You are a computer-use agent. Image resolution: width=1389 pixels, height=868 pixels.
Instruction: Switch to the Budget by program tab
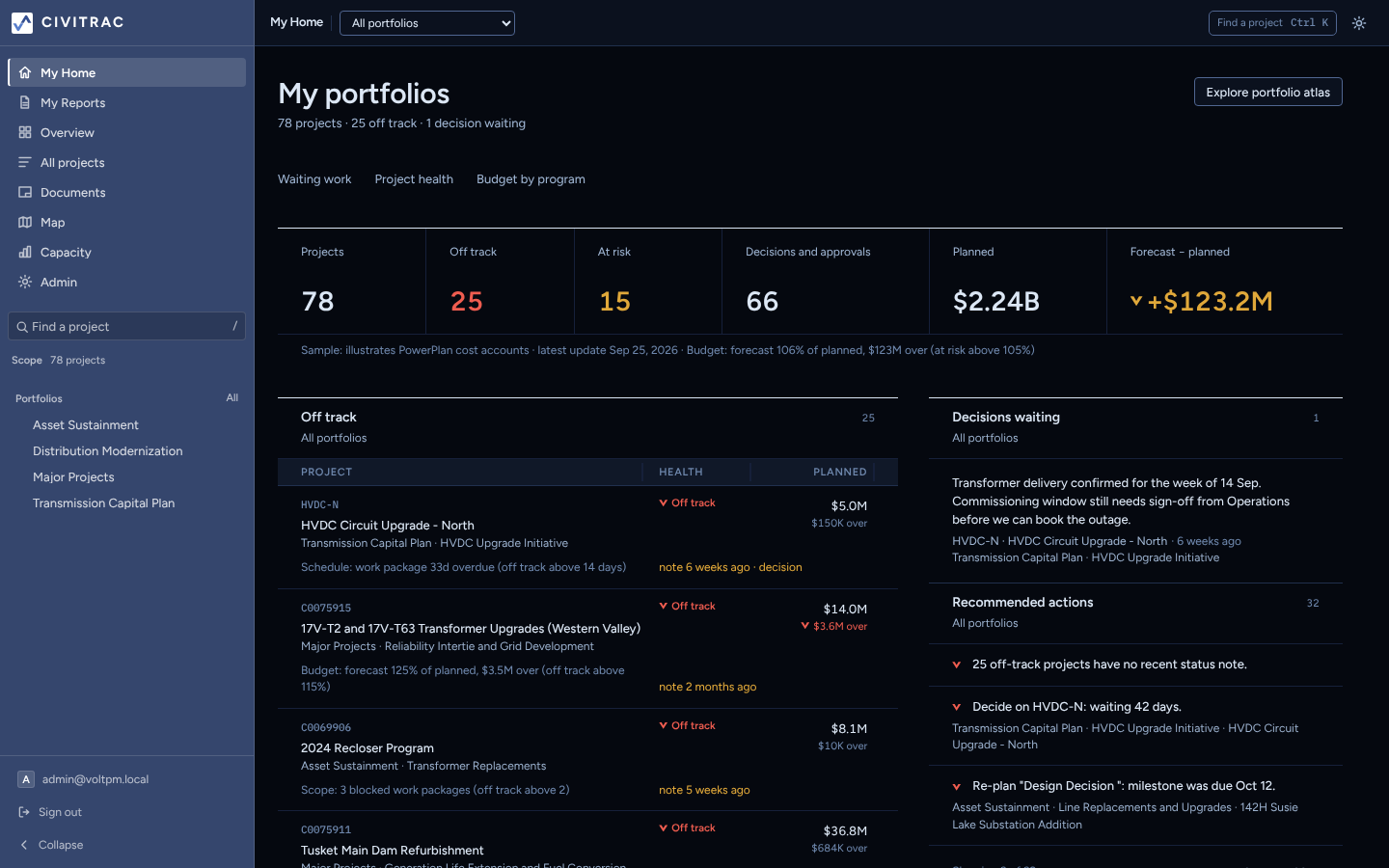pos(531,179)
